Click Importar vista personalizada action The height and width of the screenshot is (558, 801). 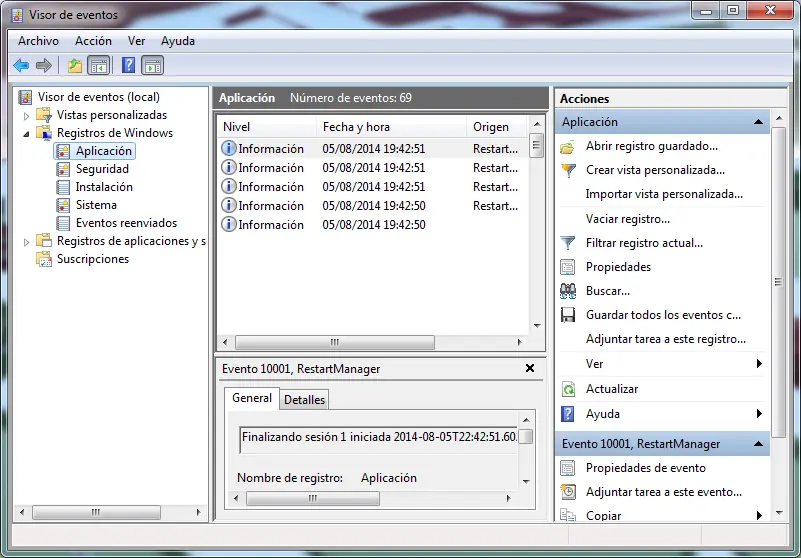tap(664, 194)
